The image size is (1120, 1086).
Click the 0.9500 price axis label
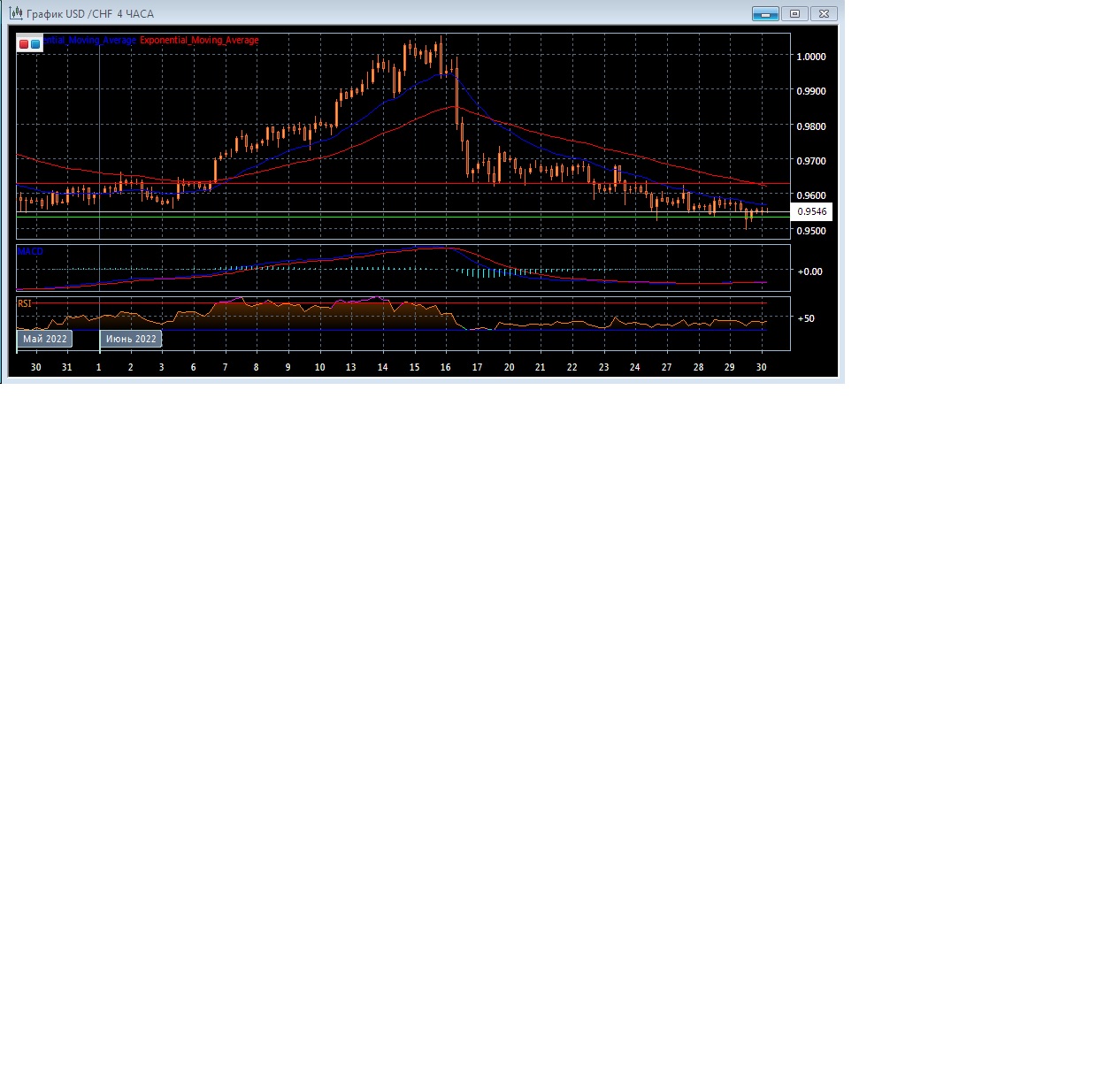810,231
